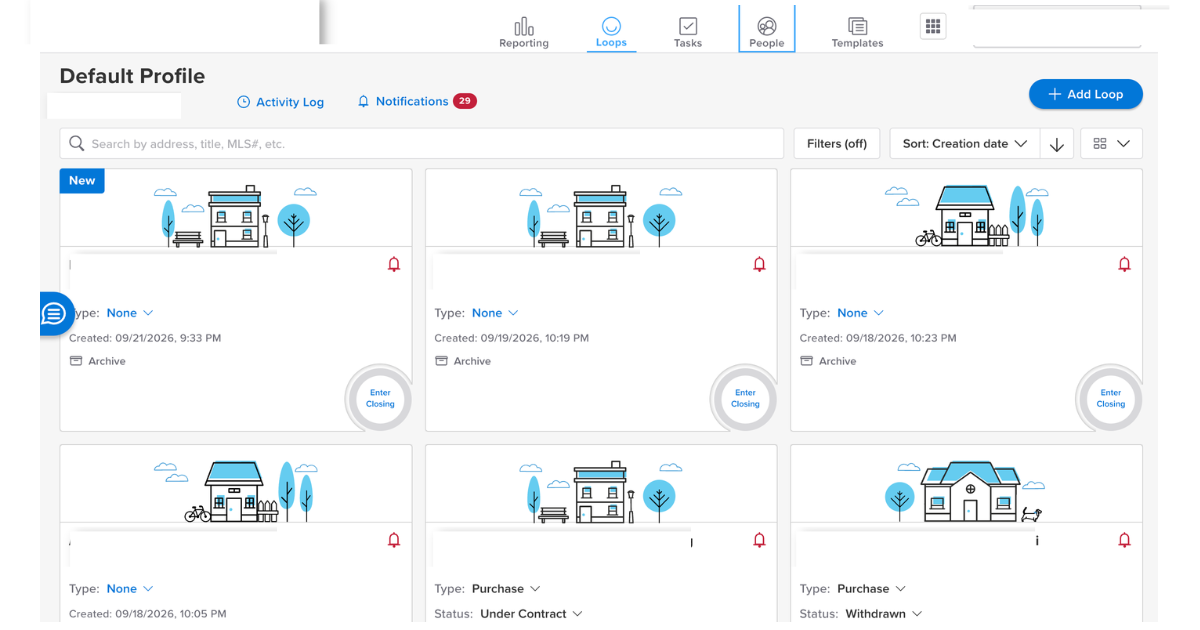Click the bell on the Withdrawn loop

click(x=1124, y=540)
